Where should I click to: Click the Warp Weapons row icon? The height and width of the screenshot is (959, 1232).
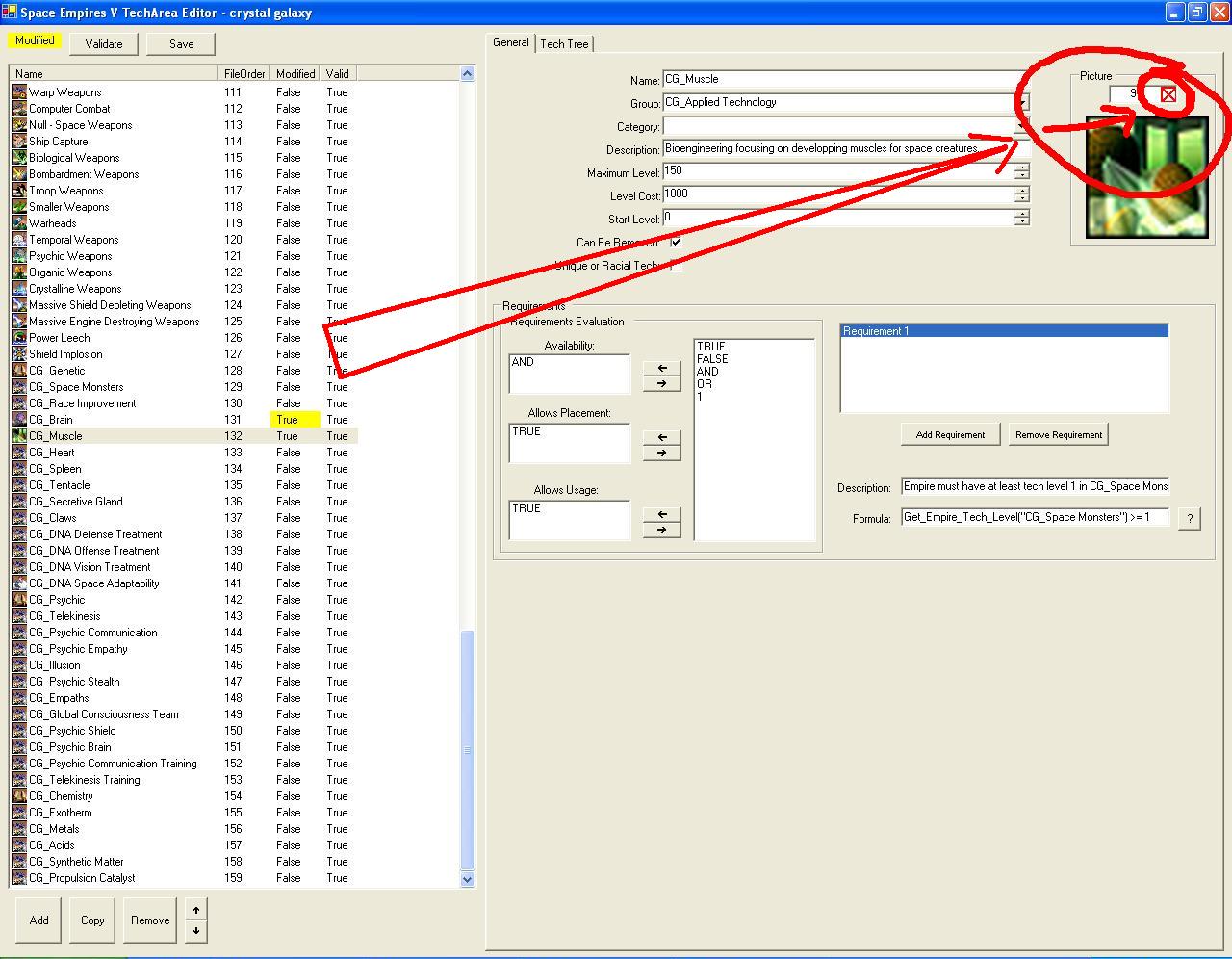pos(19,92)
